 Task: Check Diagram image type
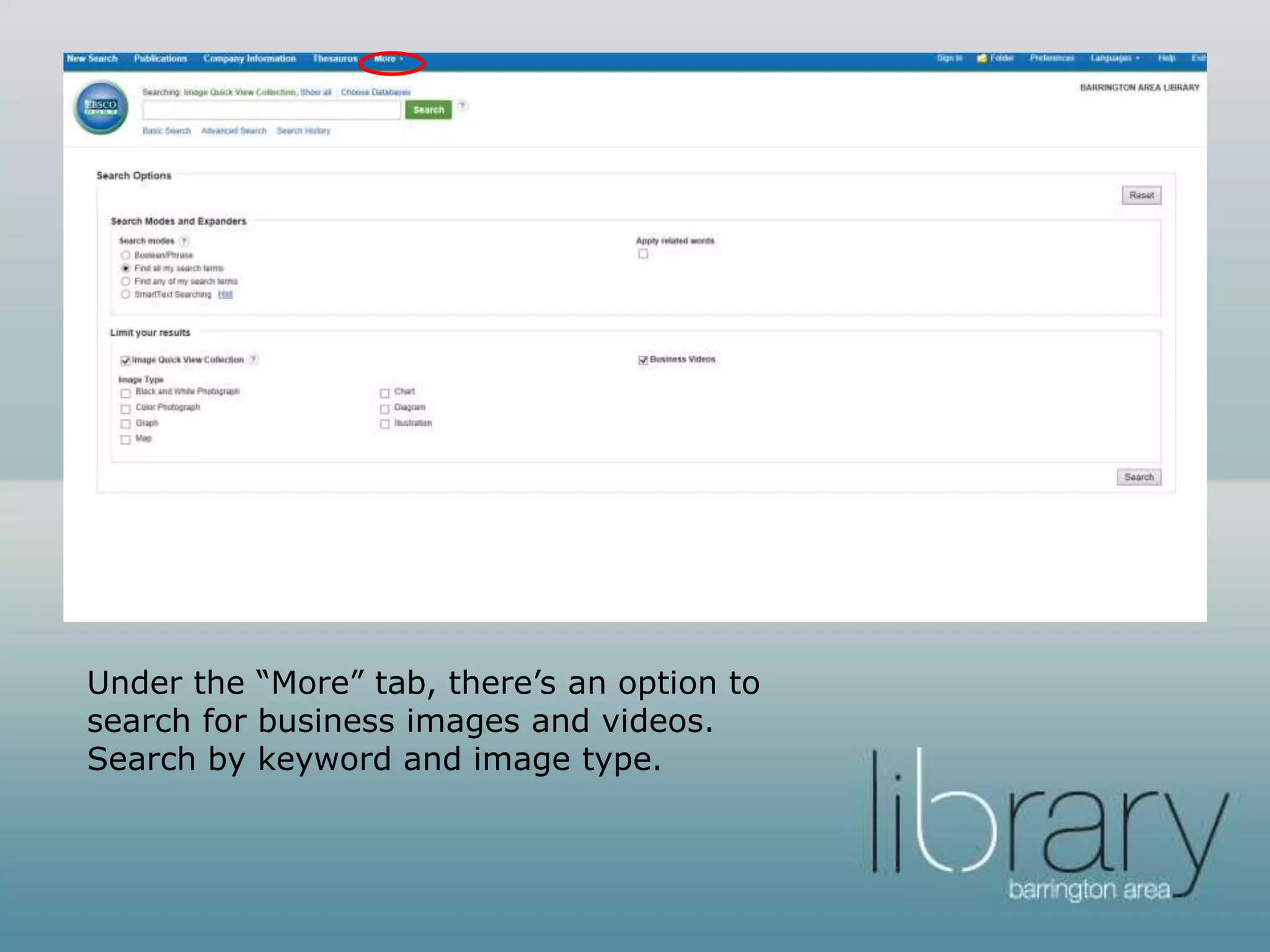tap(384, 409)
